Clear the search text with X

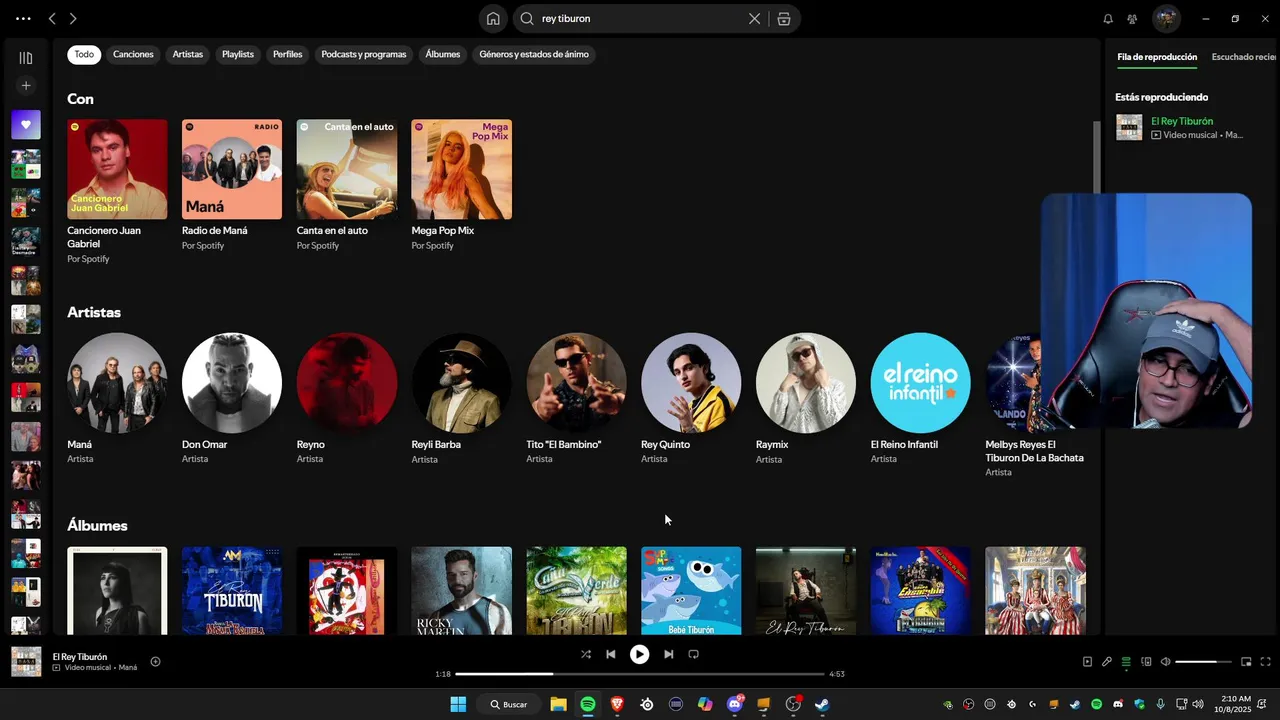point(754,18)
